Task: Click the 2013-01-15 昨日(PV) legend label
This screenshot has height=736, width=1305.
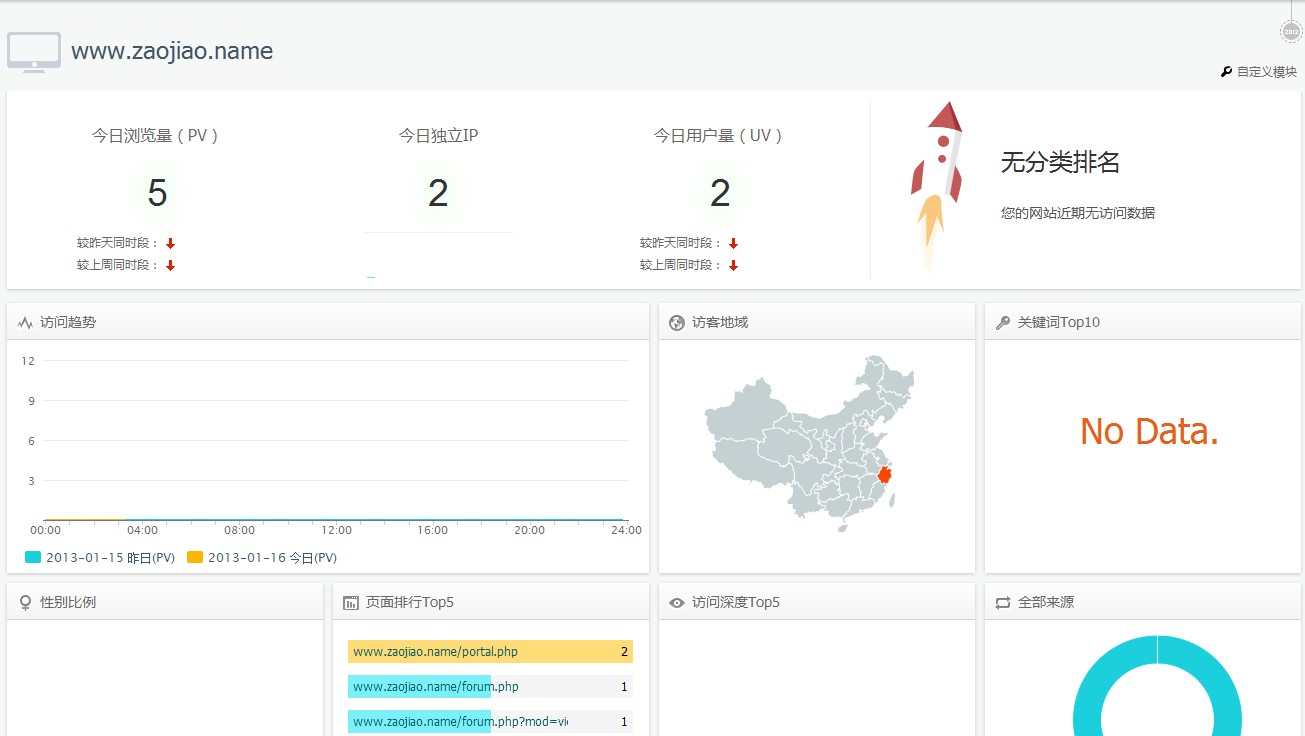Action: click(x=111, y=558)
